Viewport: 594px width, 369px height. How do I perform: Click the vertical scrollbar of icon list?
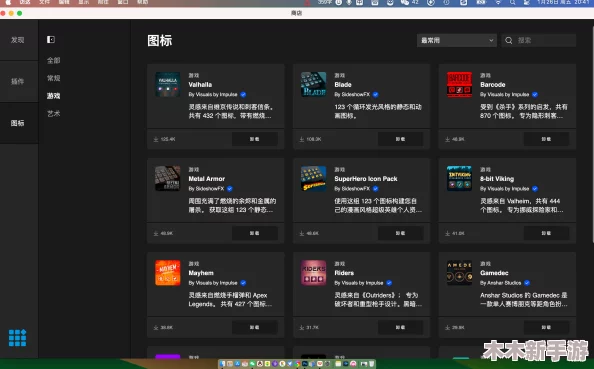click(x=592, y=133)
